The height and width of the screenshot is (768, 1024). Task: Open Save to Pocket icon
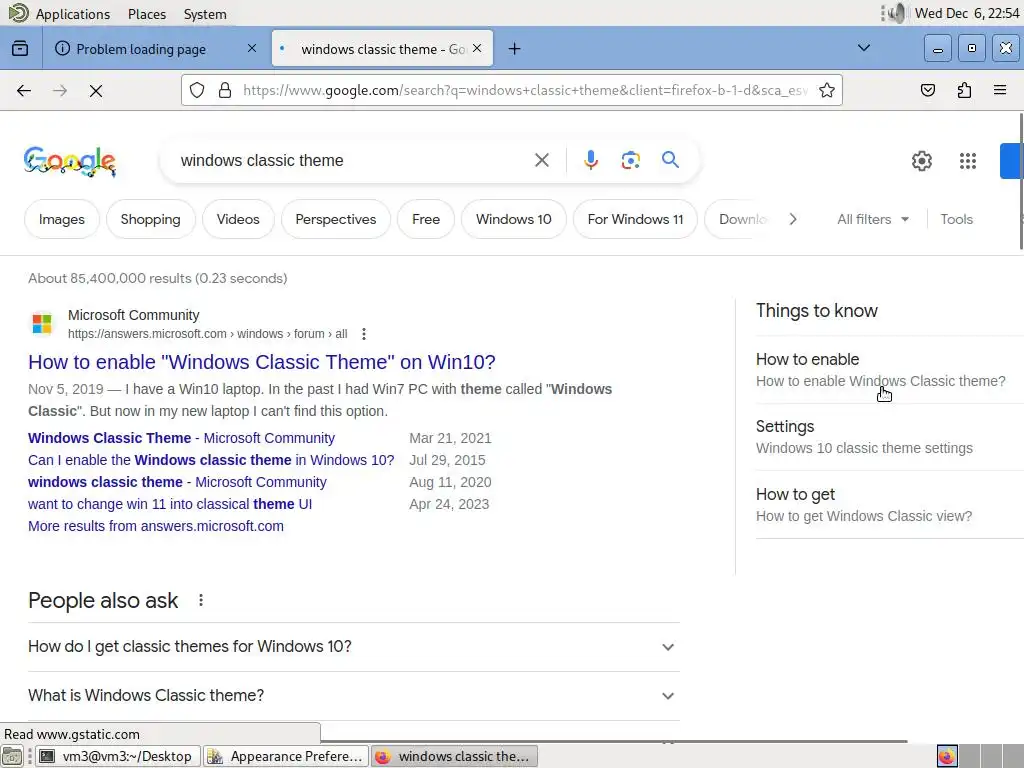click(x=927, y=90)
